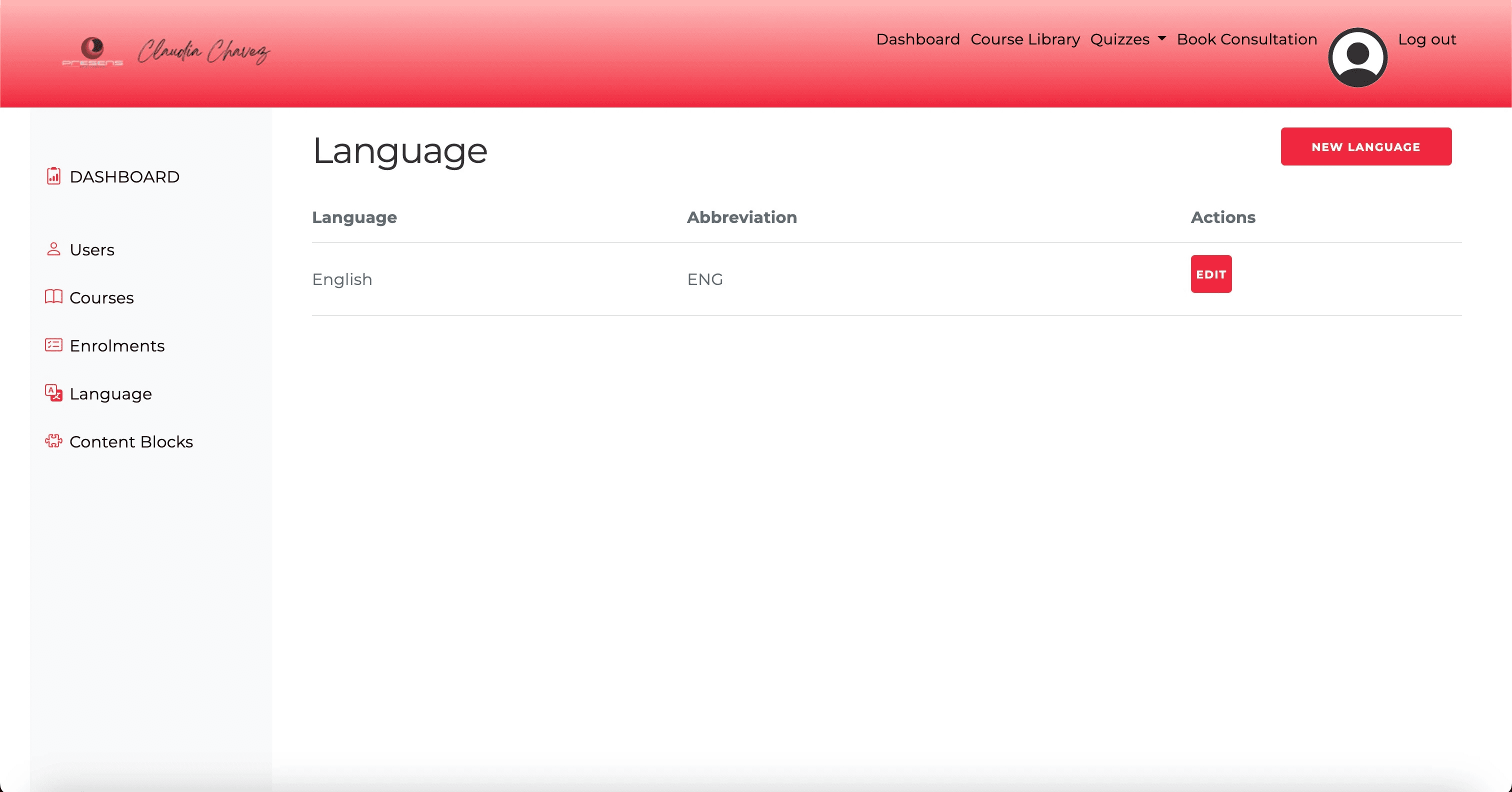Open the user profile avatar

(1357, 57)
